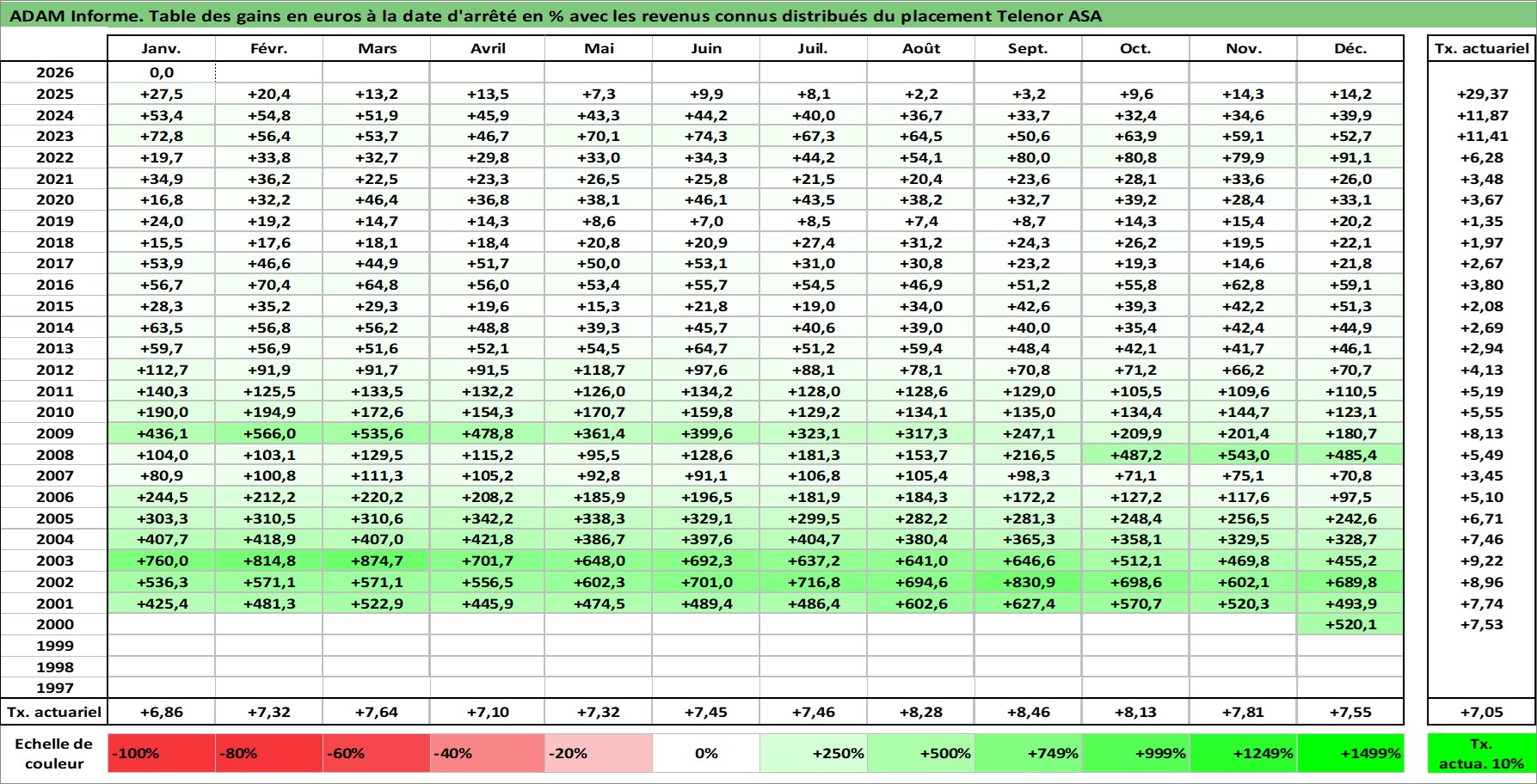This screenshot has width=1537, height=784.
Task: Select the 'Janv.' column header
Action: (x=162, y=49)
